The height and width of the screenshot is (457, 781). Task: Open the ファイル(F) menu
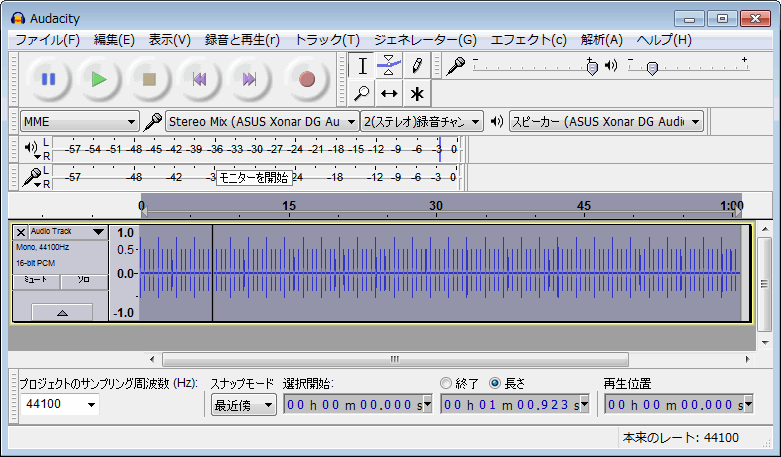47,40
